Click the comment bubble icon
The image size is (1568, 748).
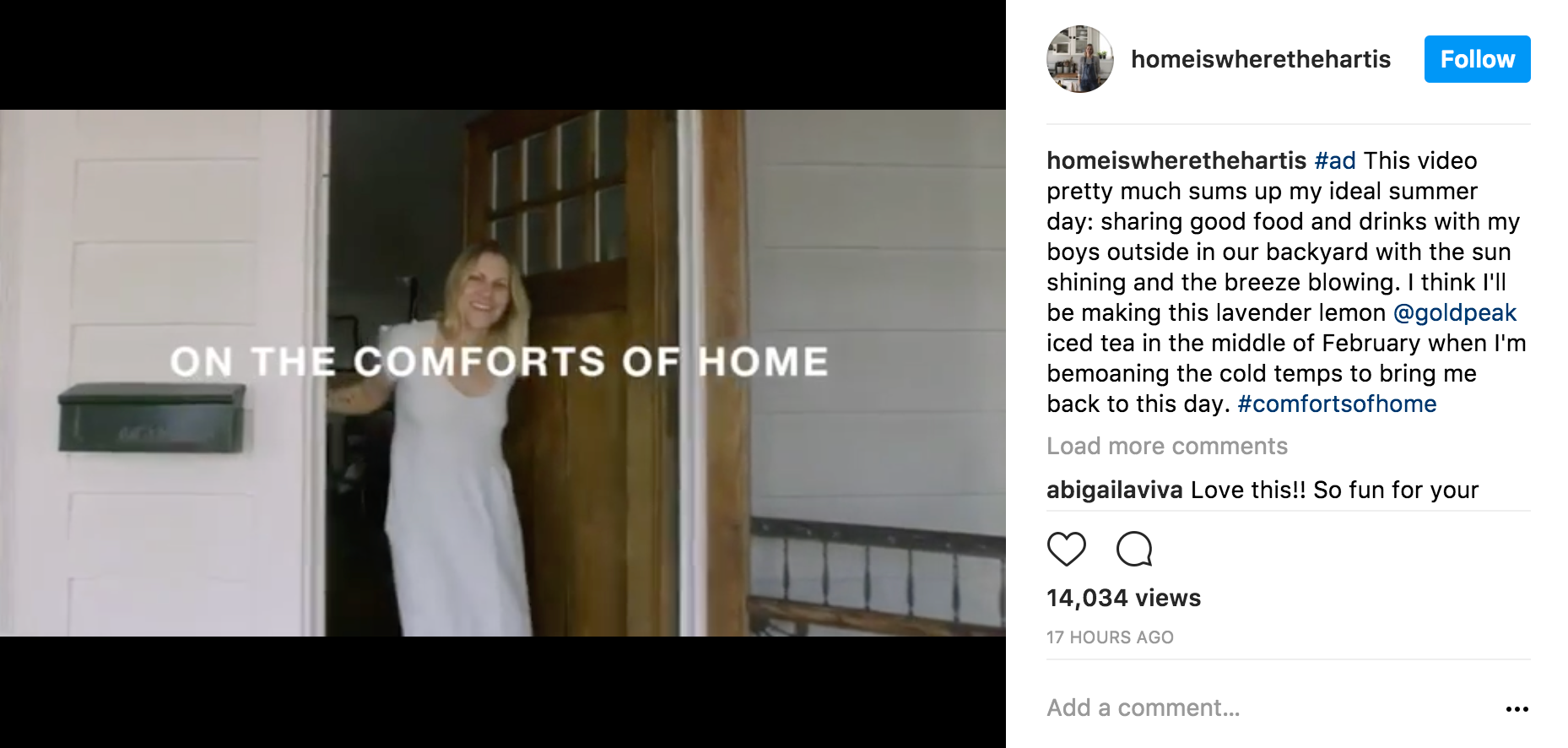pyautogui.click(x=1134, y=549)
